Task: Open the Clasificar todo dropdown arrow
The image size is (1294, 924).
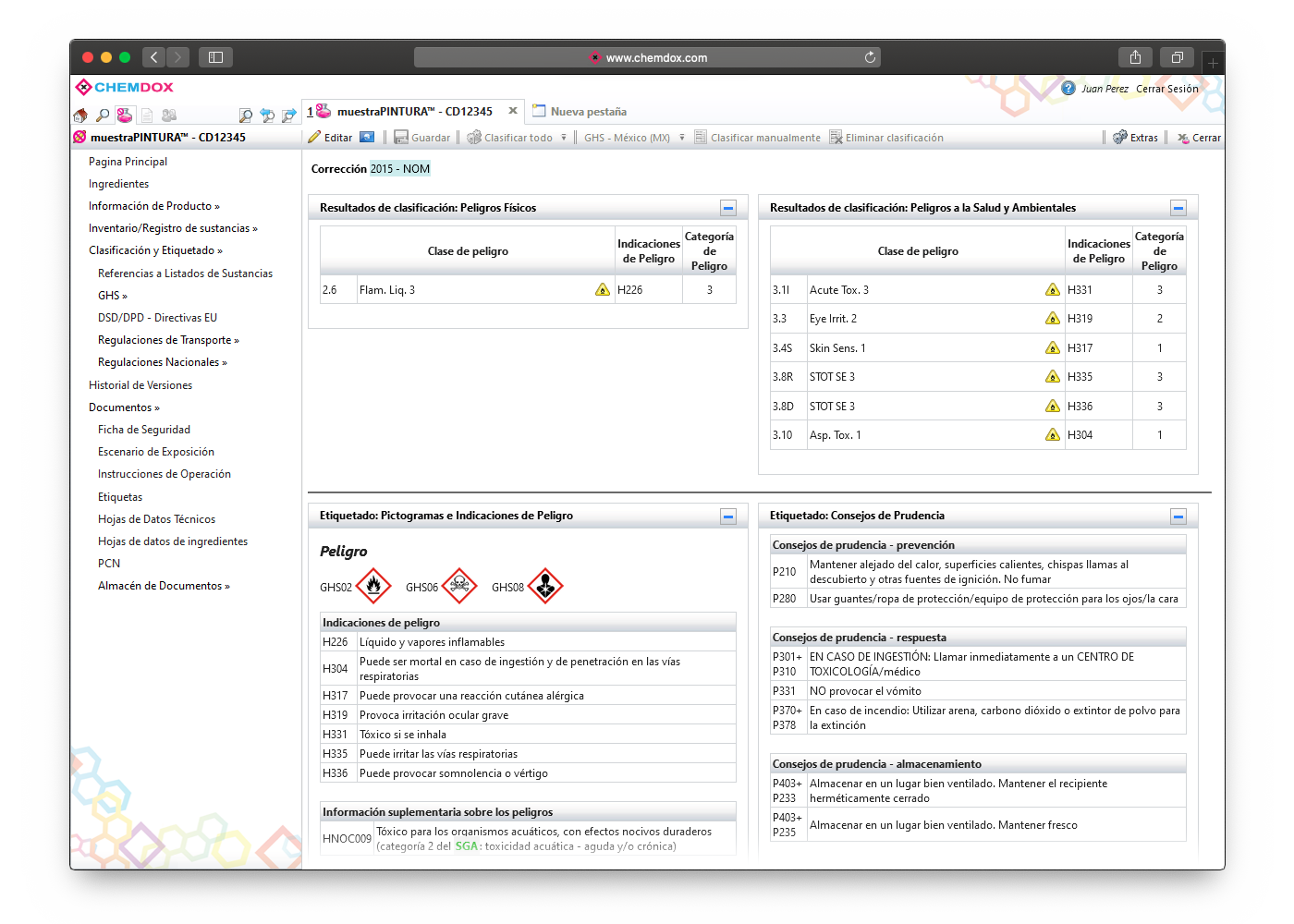Action: 564,138
